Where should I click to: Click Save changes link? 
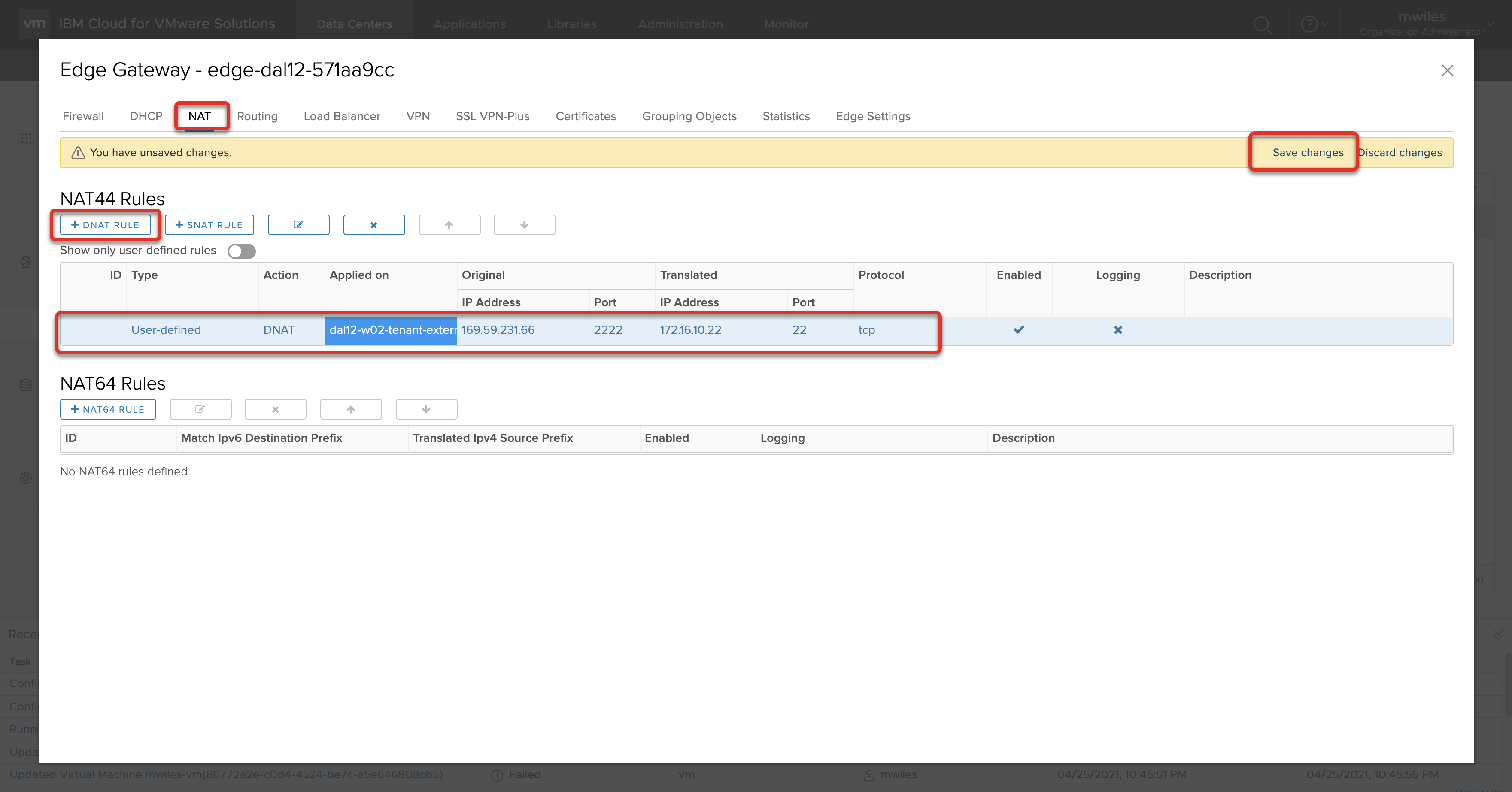[1307, 153]
